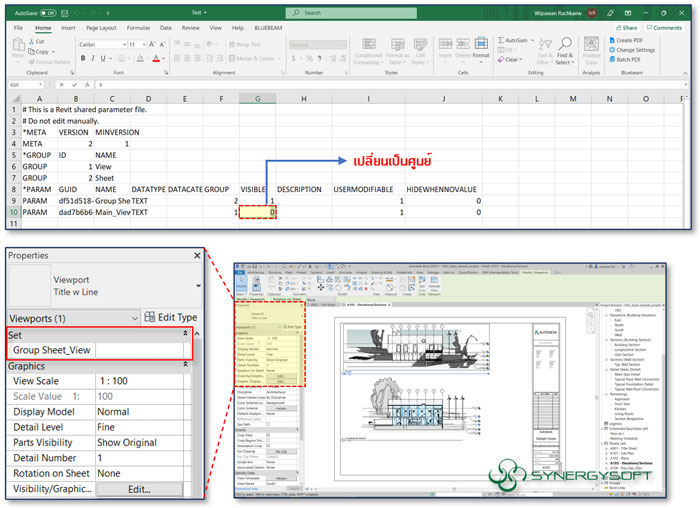Viewport: 700px width, 508px height.
Task: Click the Save icon in Excel title bar
Action: (65, 13)
